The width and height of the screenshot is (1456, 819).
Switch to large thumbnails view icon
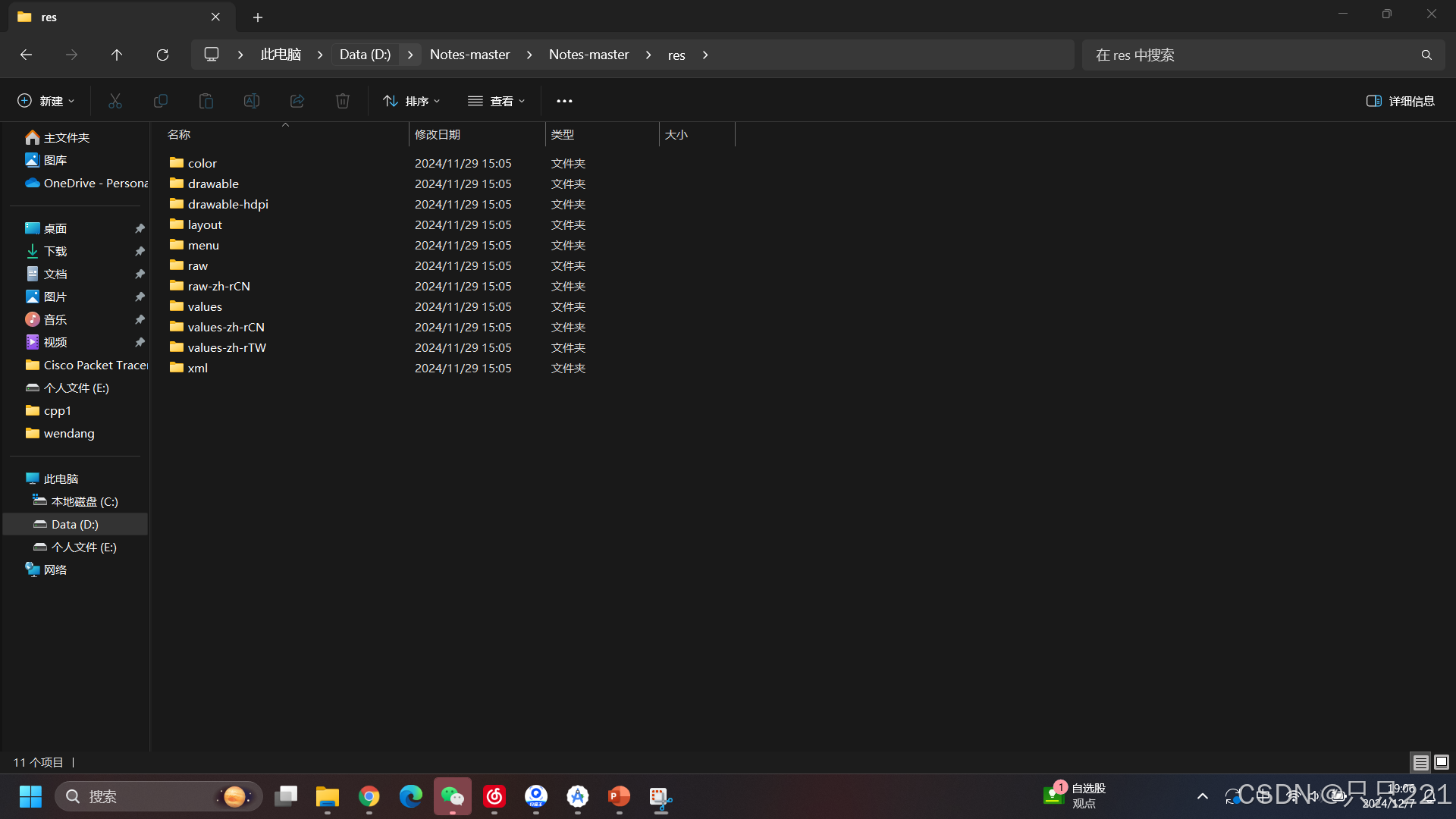[1442, 762]
